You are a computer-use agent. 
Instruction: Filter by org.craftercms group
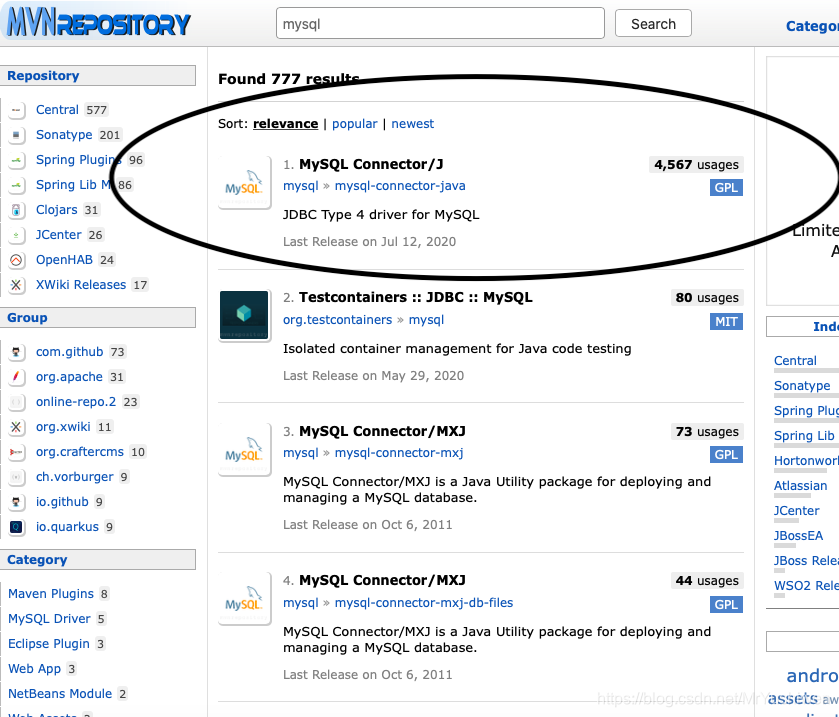tap(80, 452)
